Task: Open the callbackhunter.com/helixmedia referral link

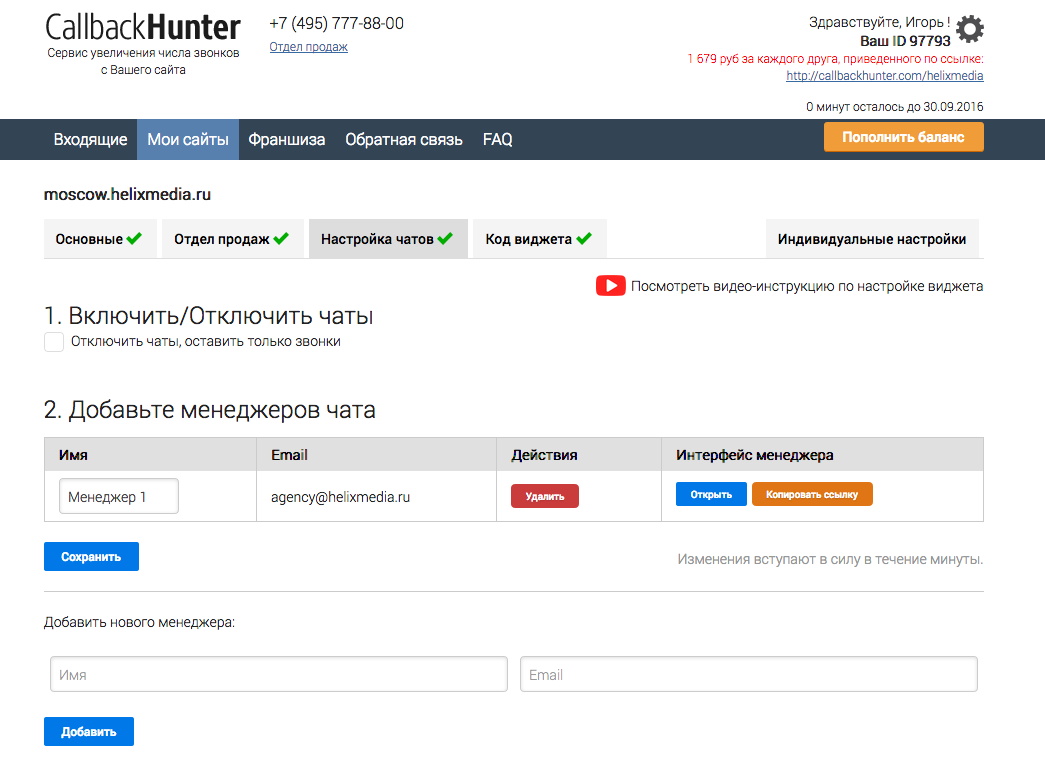Action: [884, 75]
